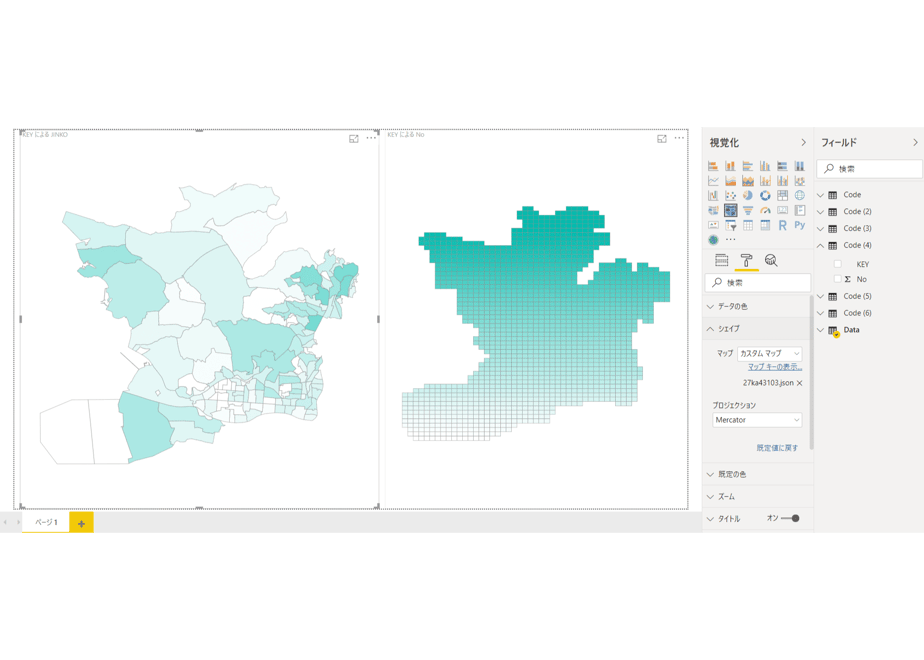This screenshot has height=660, width=924.
Task: Select the R script visual
Action: [x=783, y=225]
